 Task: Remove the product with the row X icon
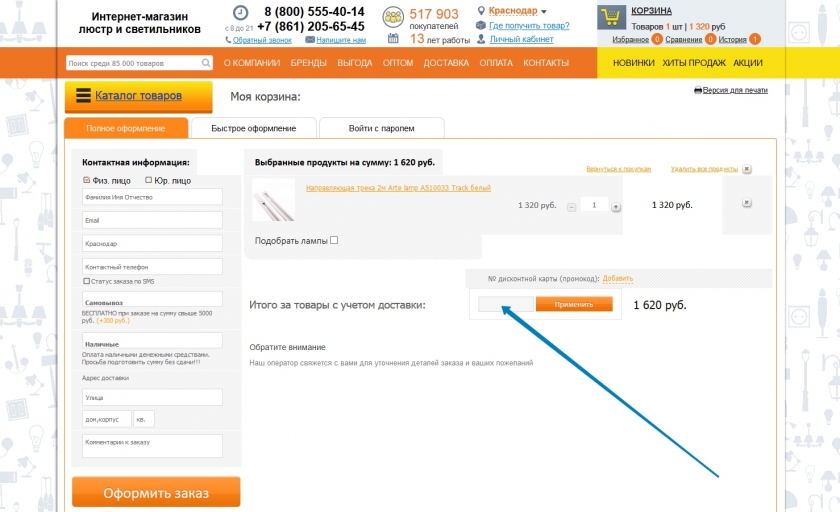746,202
